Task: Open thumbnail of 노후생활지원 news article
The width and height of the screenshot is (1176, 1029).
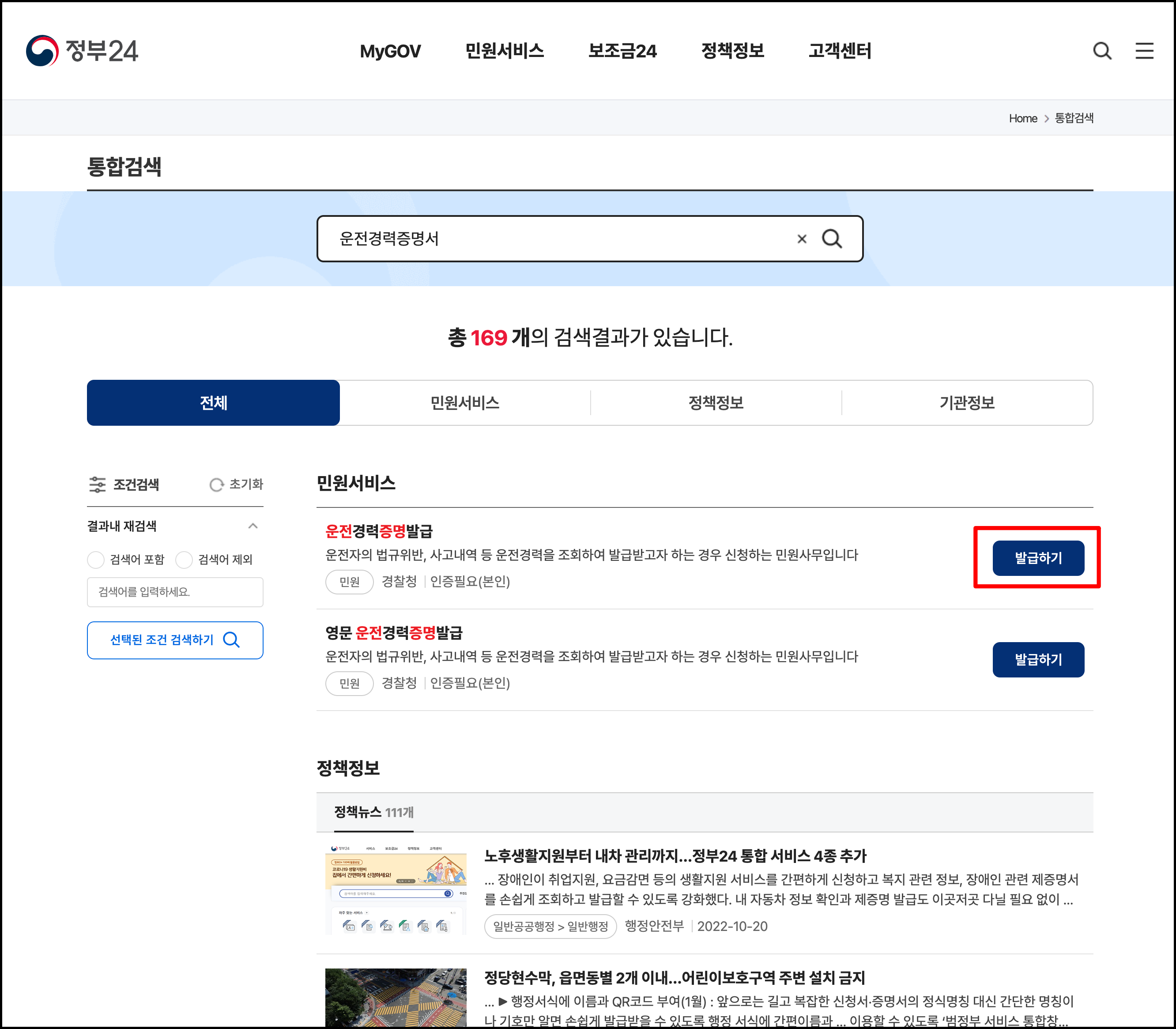Action: pyautogui.click(x=396, y=889)
